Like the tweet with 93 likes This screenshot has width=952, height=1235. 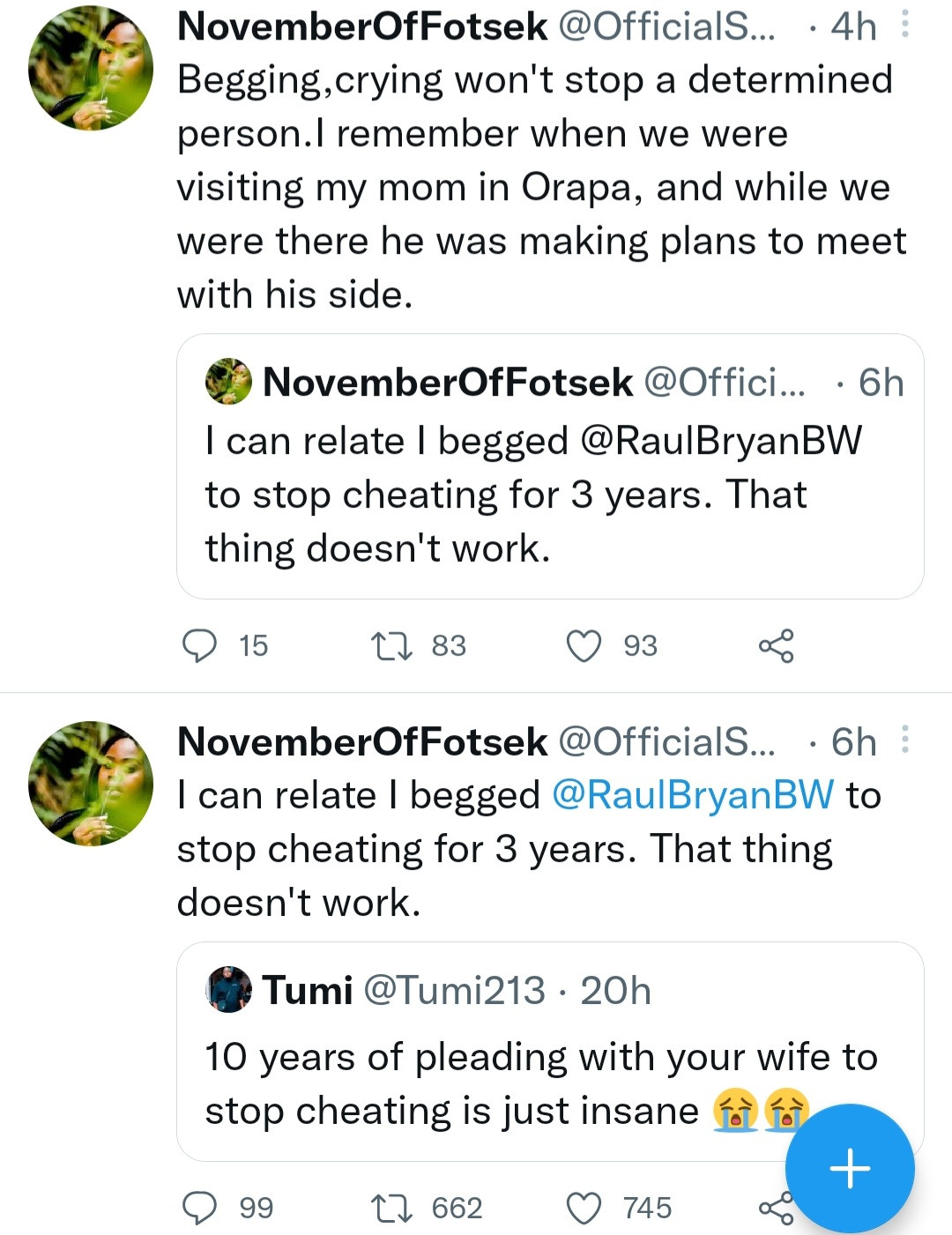(584, 645)
